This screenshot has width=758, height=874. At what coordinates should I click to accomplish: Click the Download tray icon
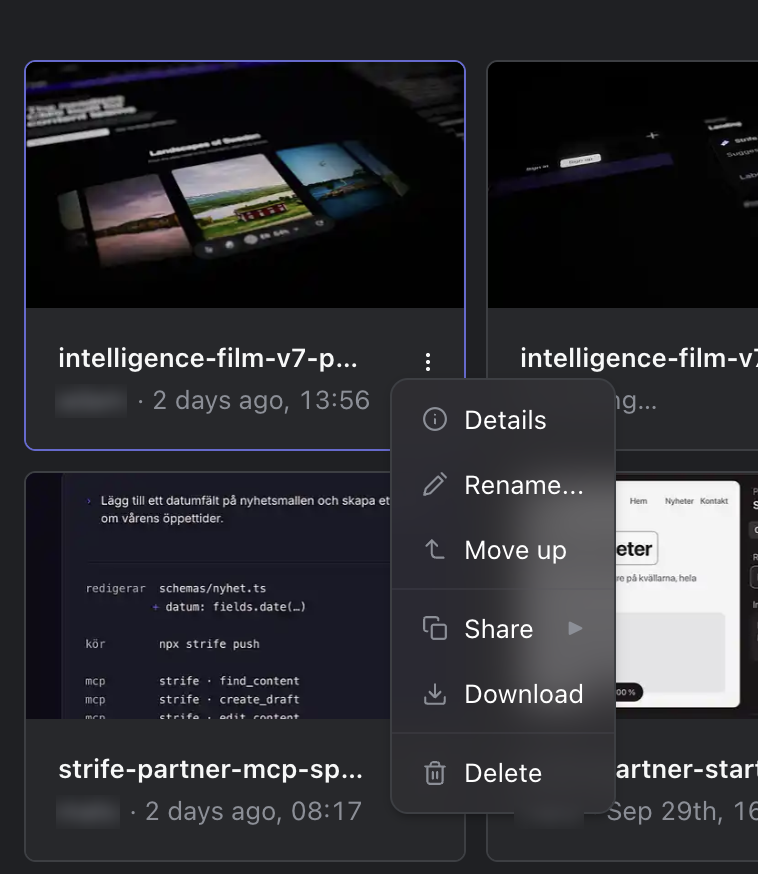(x=435, y=694)
